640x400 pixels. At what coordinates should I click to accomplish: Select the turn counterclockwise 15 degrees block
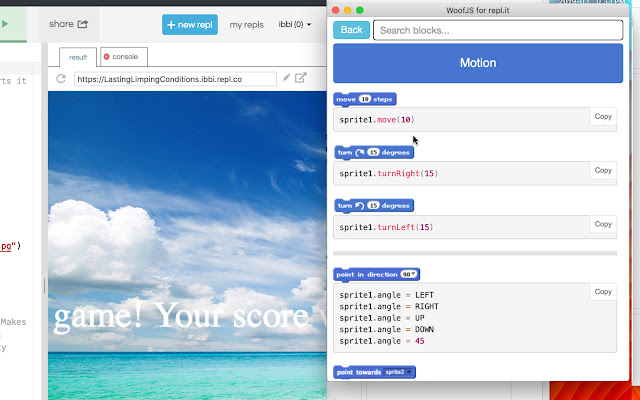[x=373, y=206]
